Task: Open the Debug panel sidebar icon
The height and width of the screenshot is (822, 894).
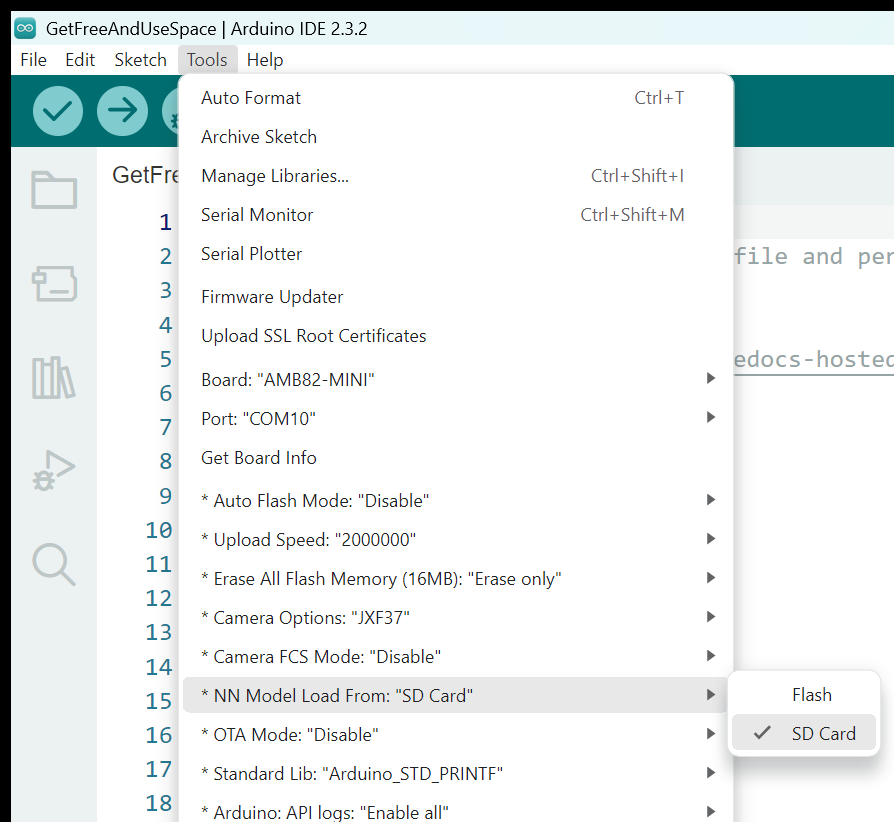Action: tap(54, 471)
